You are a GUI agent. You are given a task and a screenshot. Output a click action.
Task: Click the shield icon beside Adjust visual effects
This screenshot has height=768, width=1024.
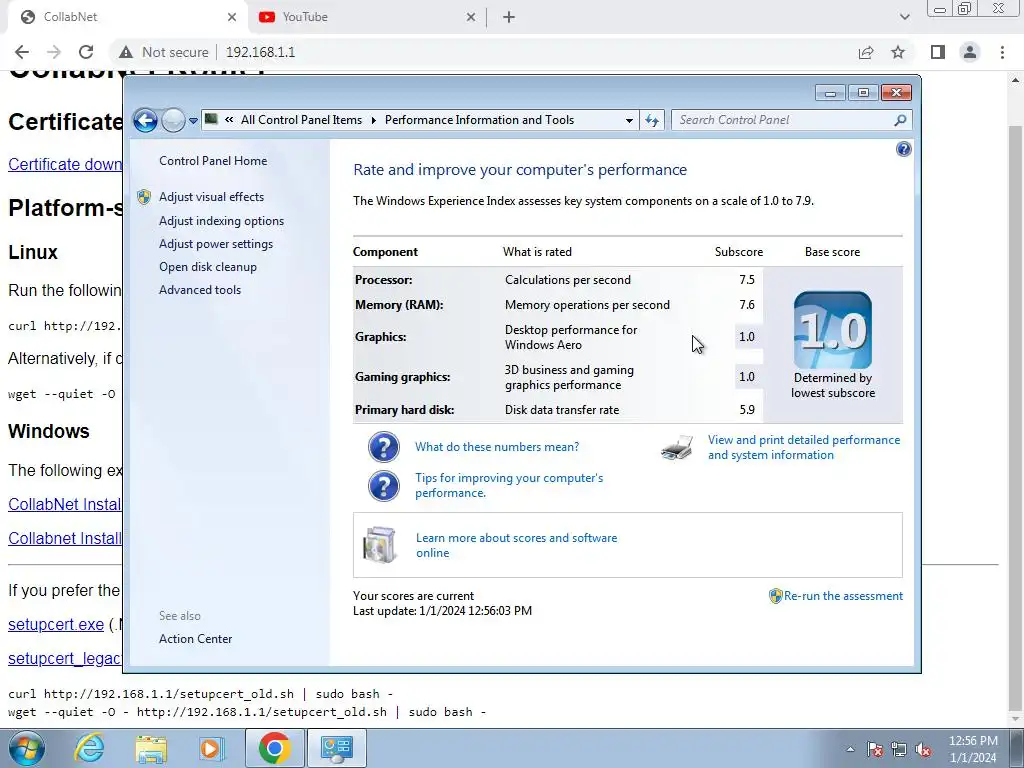(x=144, y=197)
